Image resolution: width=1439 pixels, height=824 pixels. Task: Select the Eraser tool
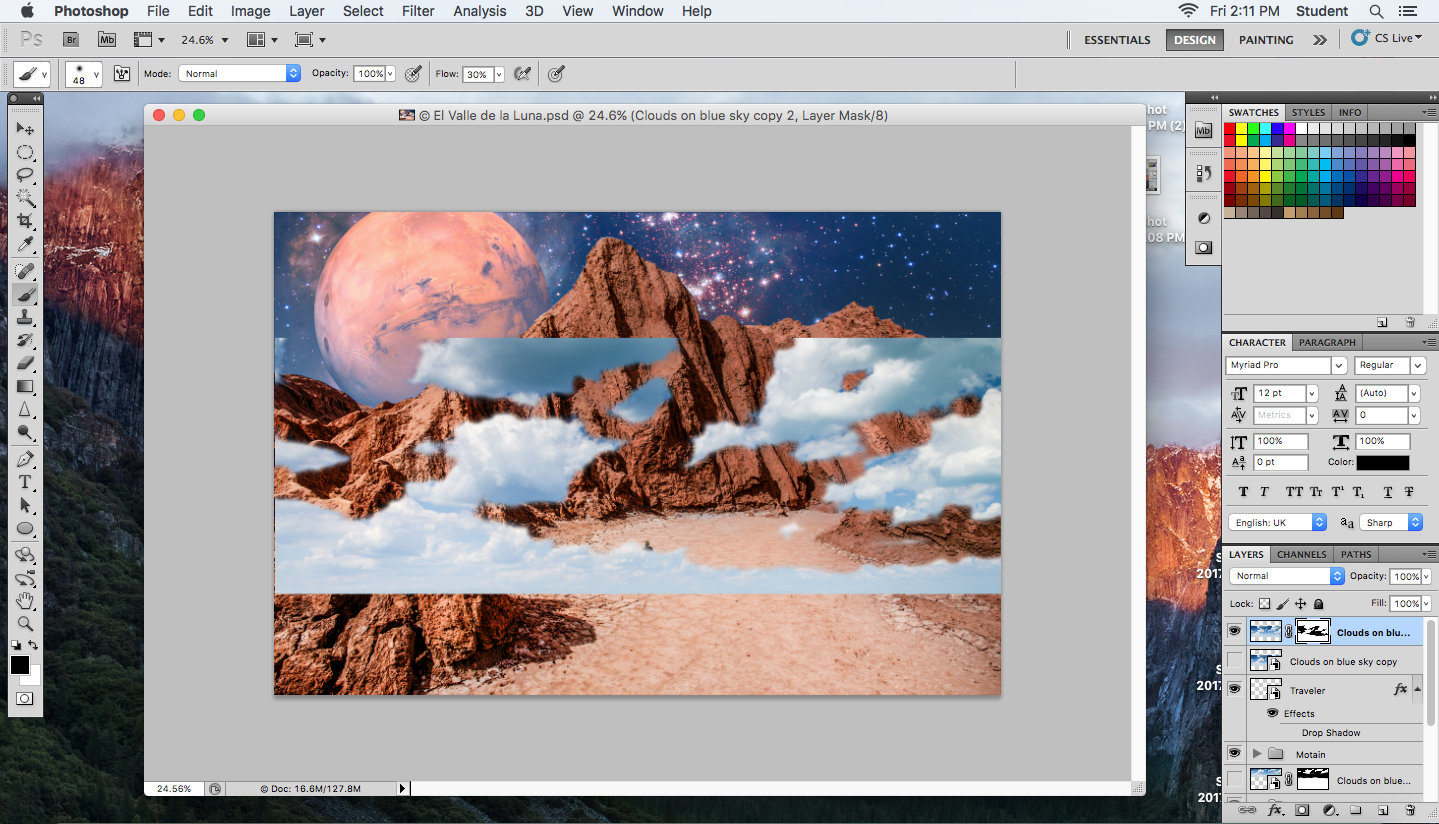[25, 364]
